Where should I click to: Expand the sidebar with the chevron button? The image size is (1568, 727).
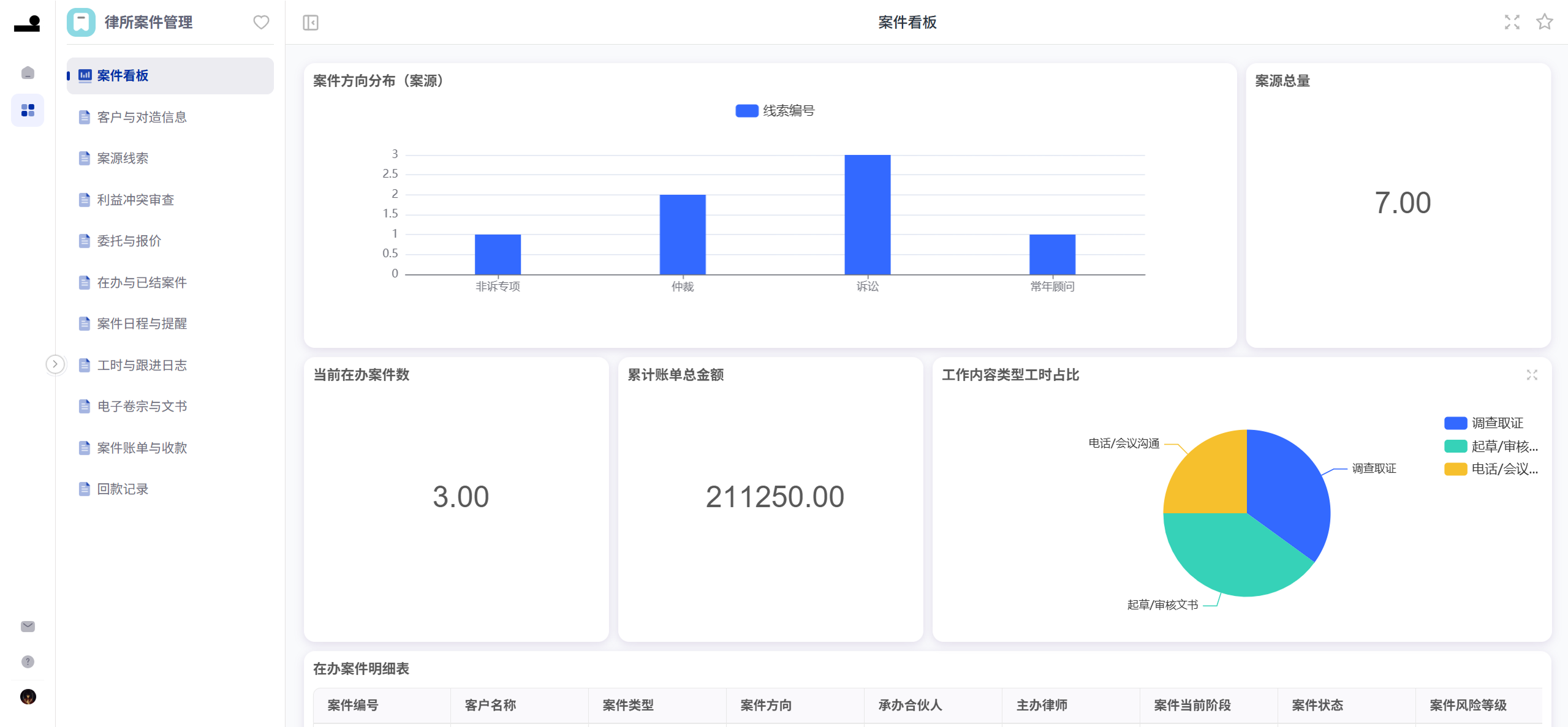(x=55, y=364)
